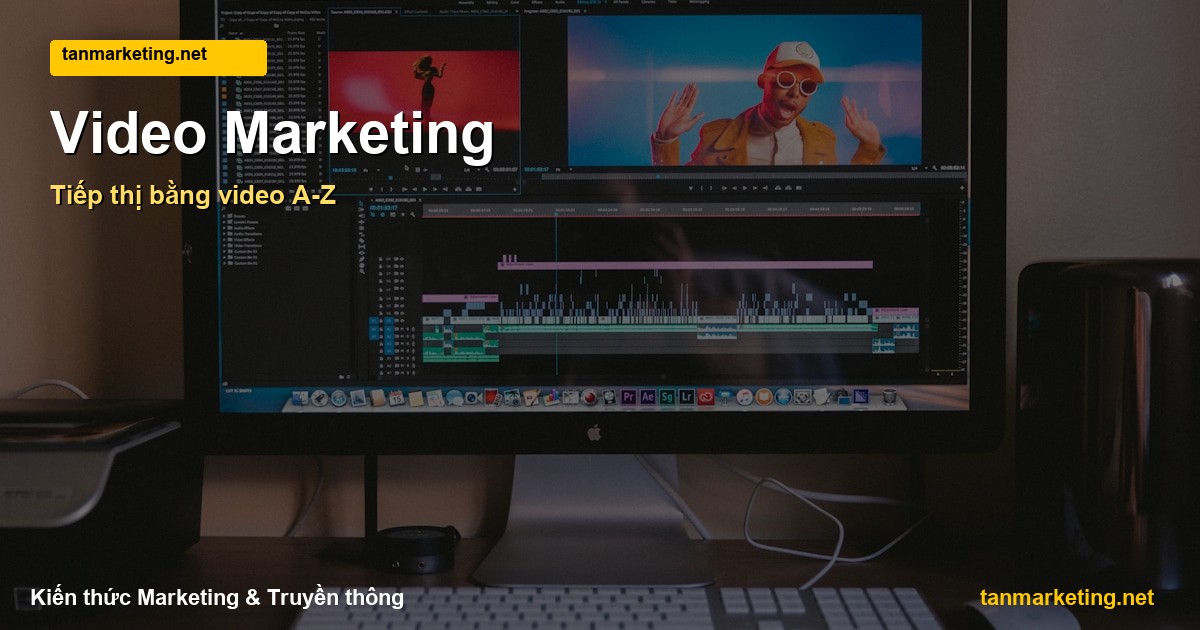Click the red Creative Cloud dock icon
Image resolution: width=1200 pixels, height=630 pixels.
706,398
